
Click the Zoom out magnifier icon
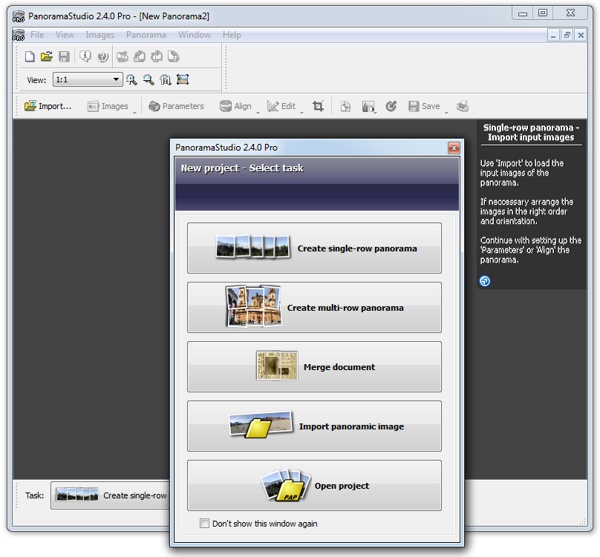148,80
